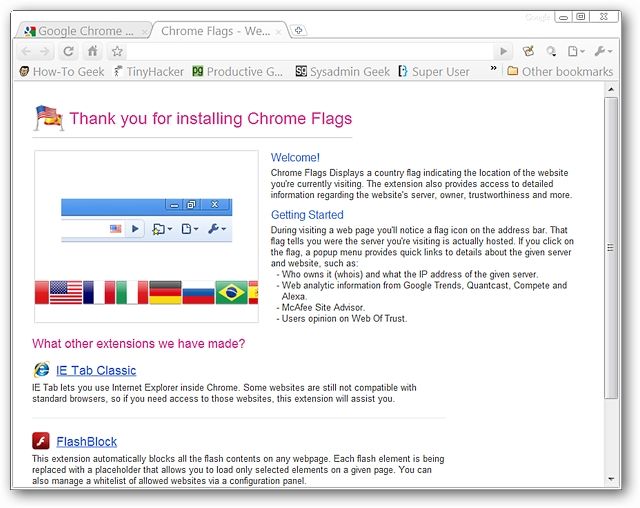640x508 pixels.
Task: Select the Chrome Flags tab
Action: (220, 31)
